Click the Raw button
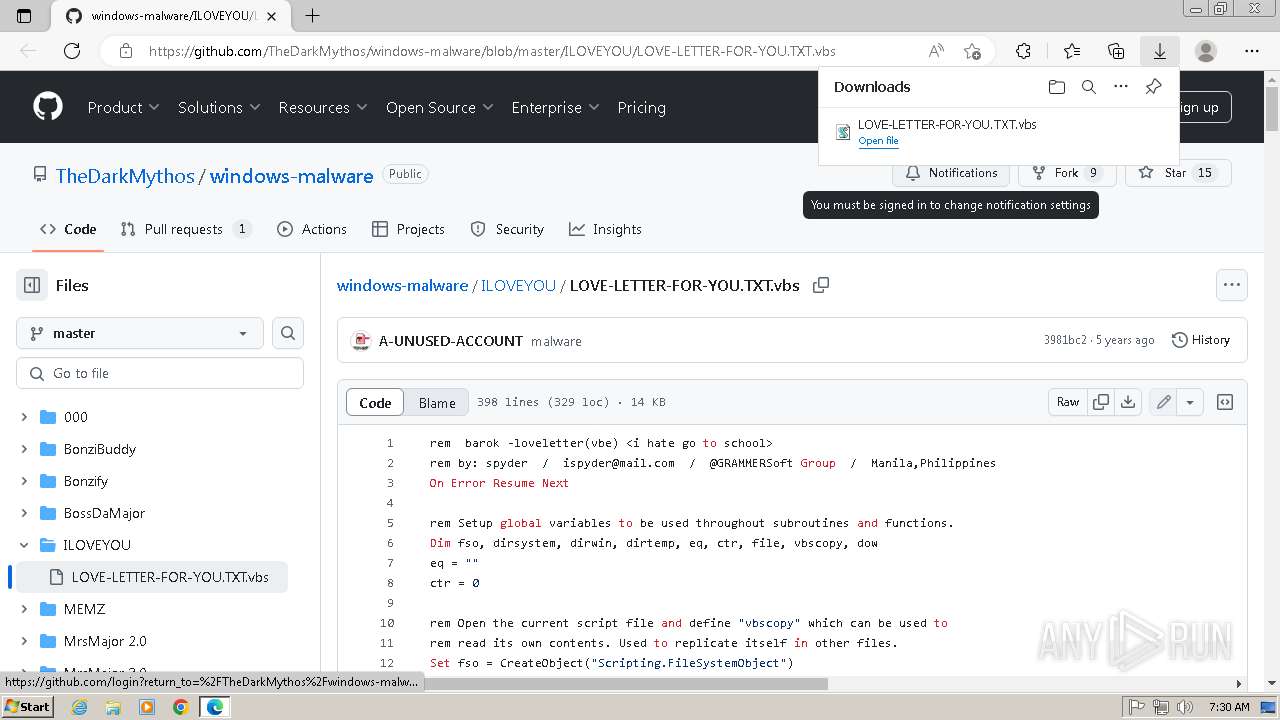 coord(1068,402)
